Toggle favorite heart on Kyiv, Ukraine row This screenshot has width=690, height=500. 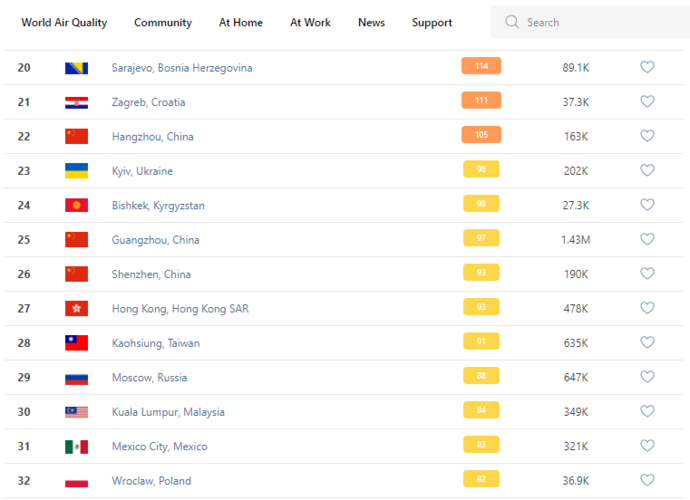(647, 170)
